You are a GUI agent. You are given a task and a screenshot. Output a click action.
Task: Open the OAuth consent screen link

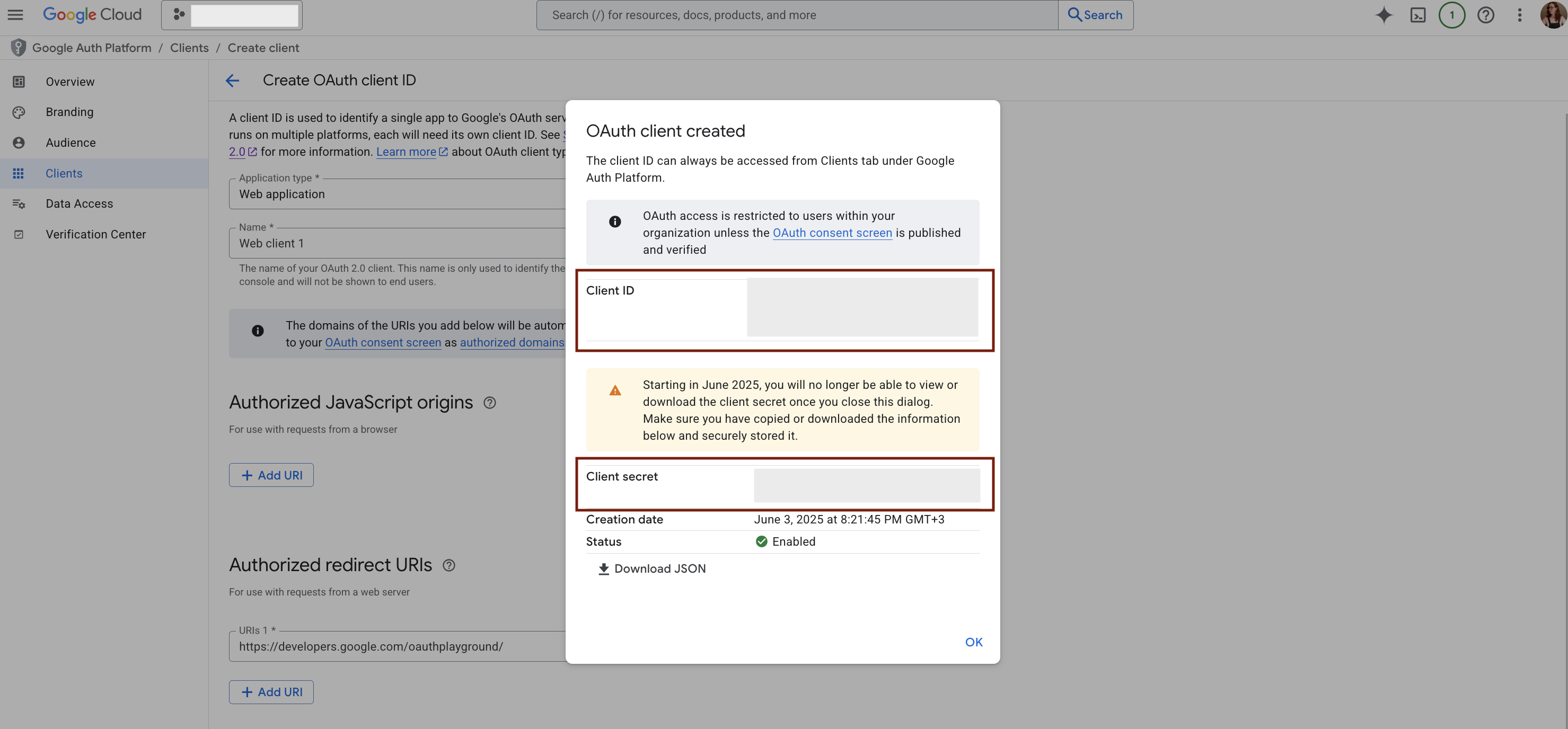click(832, 233)
